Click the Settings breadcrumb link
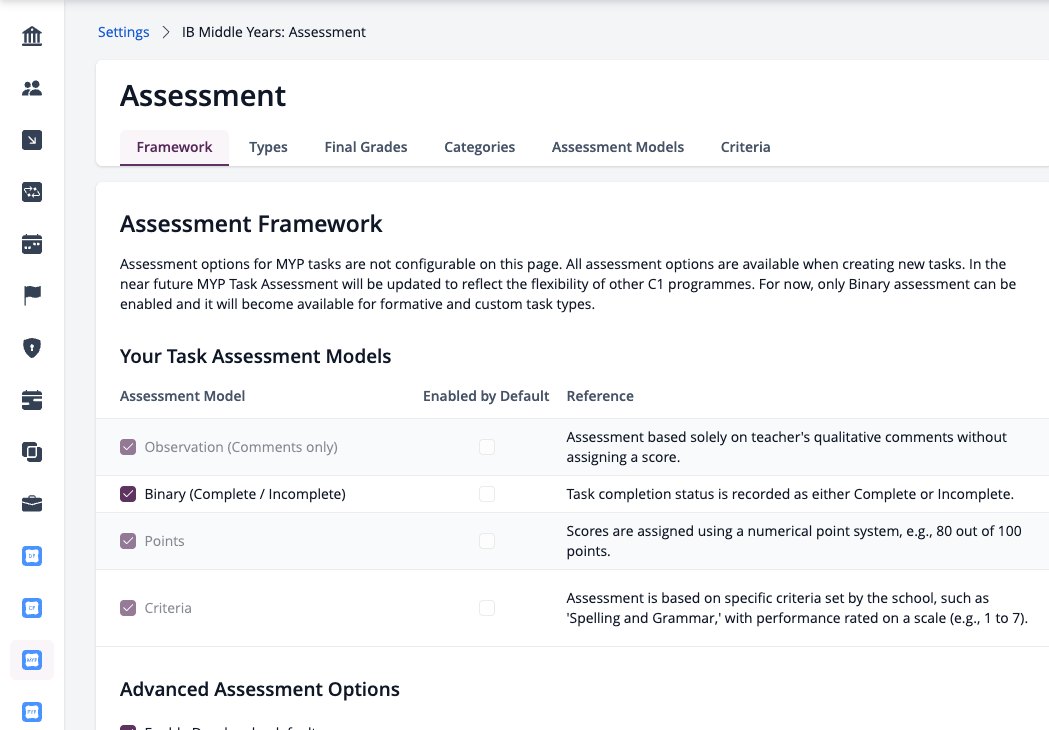1049x730 pixels. [124, 32]
